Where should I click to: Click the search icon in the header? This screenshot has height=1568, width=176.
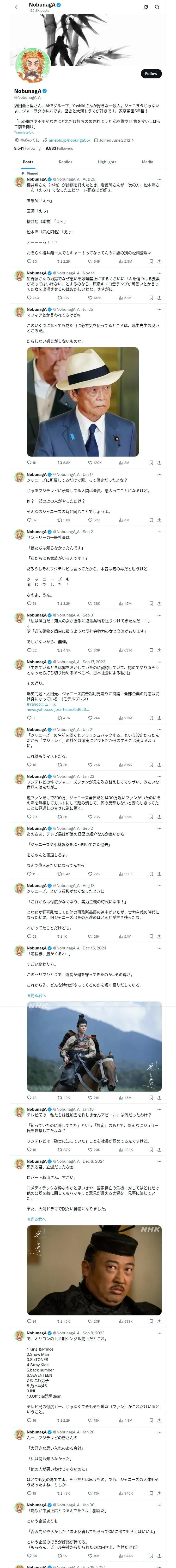[x=157, y=7]
